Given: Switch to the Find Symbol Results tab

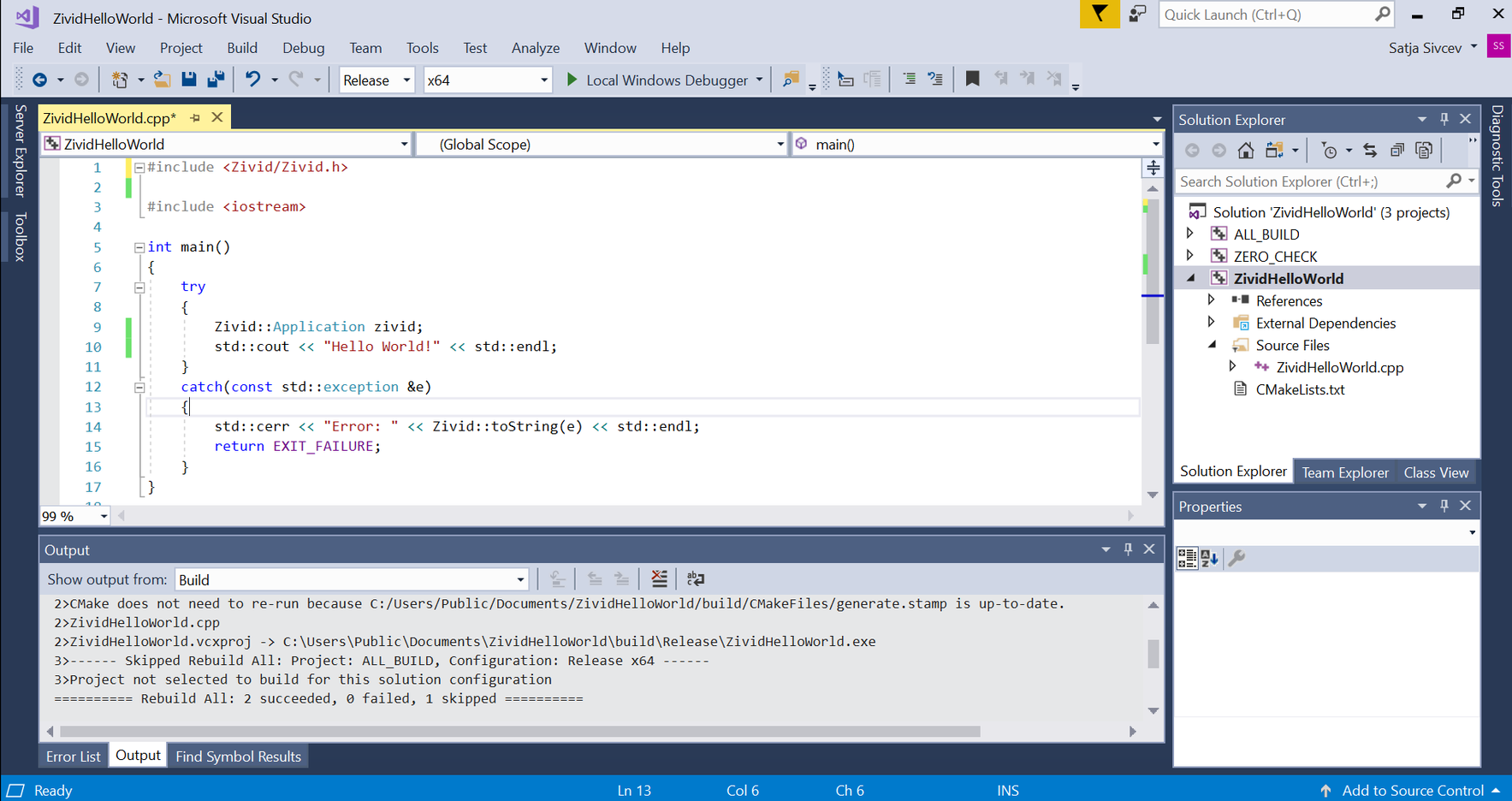Looking at the screenshot, I should [x=239, y=756].
